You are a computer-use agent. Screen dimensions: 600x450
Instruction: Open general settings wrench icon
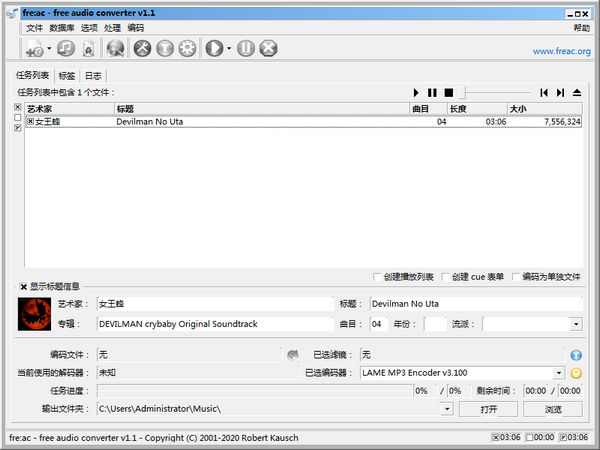click(142, 48)
